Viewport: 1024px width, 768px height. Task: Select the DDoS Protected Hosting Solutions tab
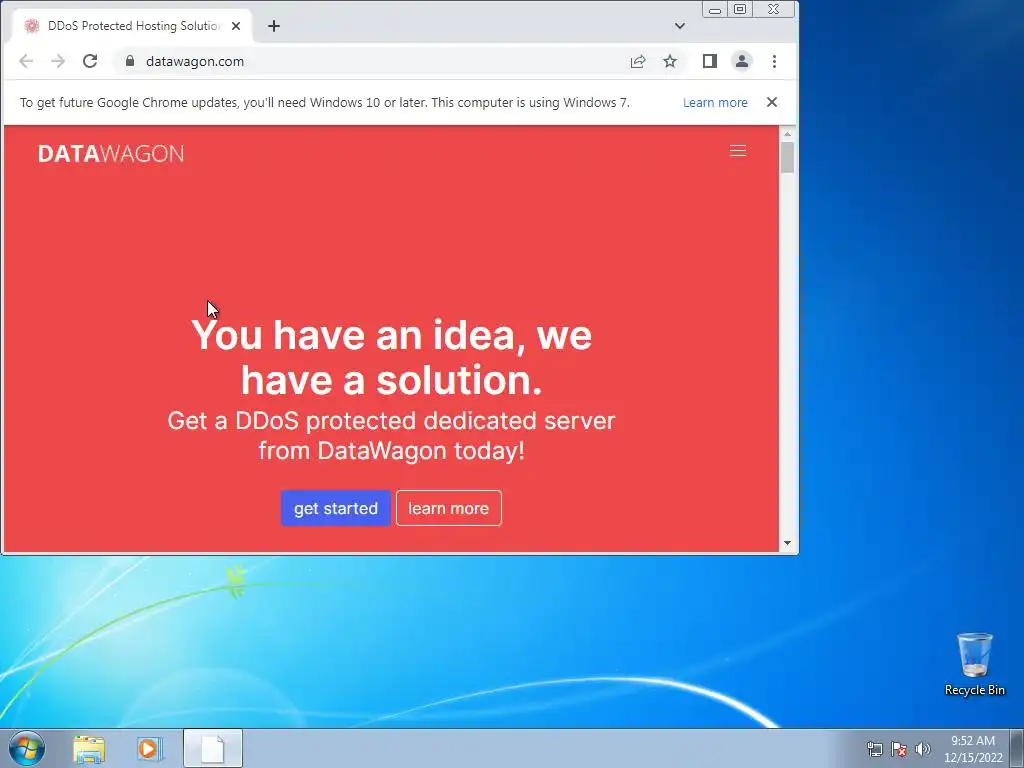tap(133, 26)
